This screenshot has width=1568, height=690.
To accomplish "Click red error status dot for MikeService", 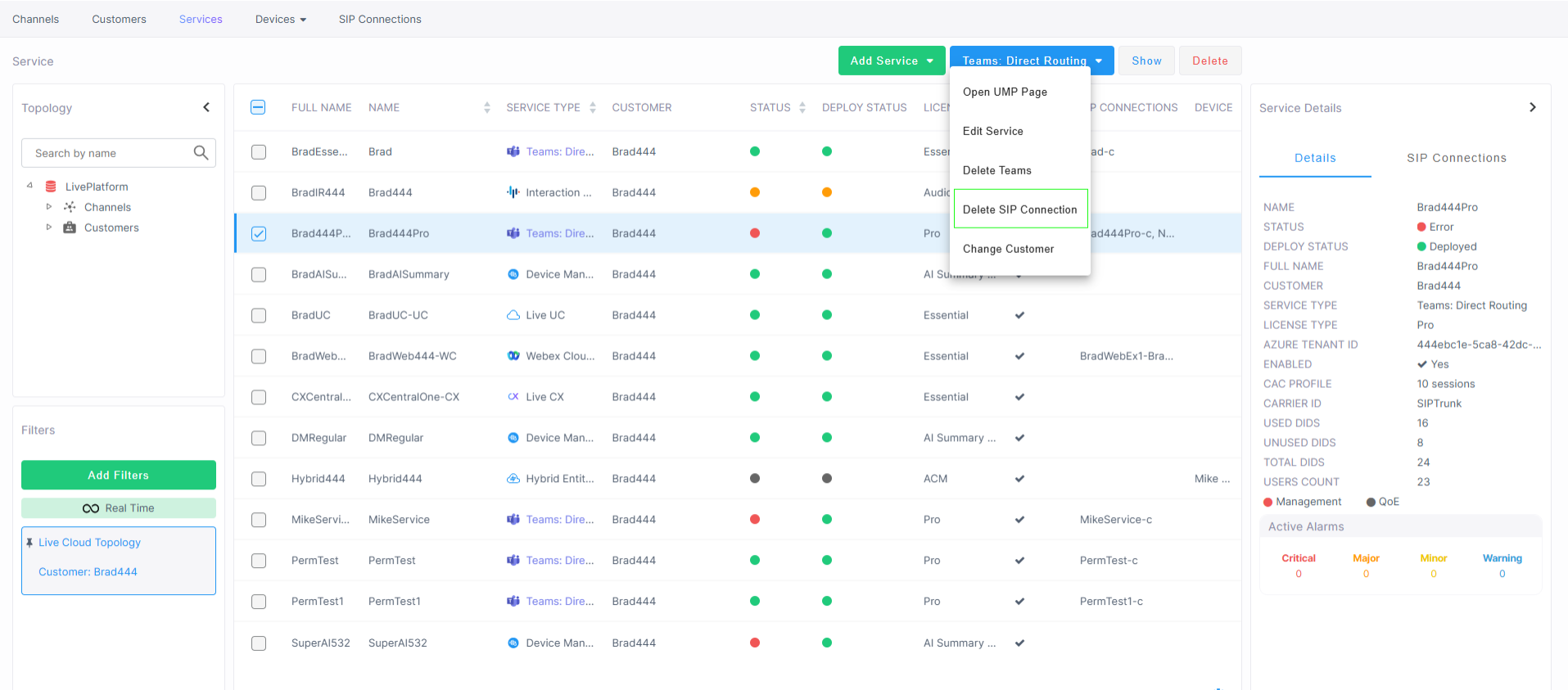I will (755, 520).
